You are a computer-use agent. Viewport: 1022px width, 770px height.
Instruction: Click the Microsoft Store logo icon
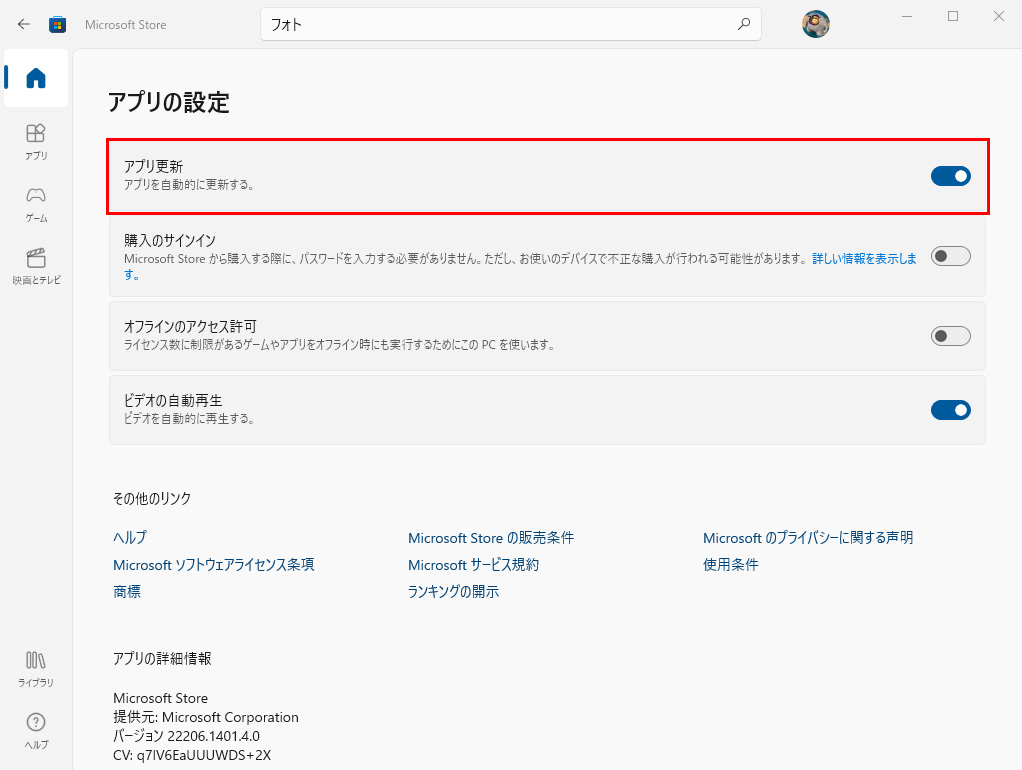[x=57, y=25]
